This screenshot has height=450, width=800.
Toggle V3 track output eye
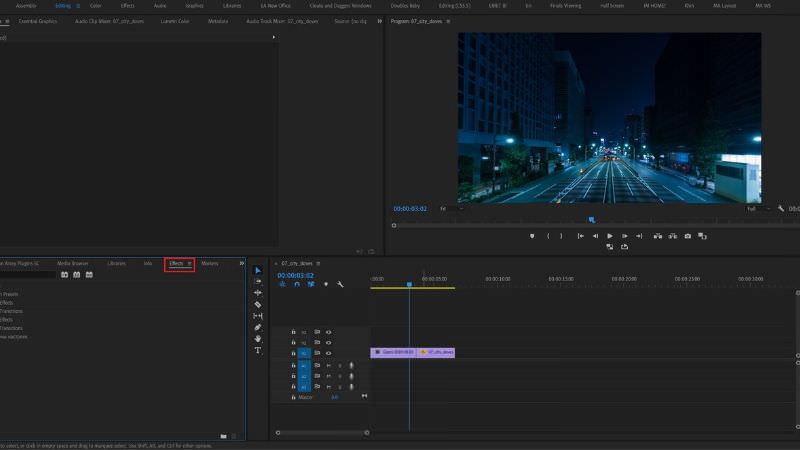pos(329,332)
